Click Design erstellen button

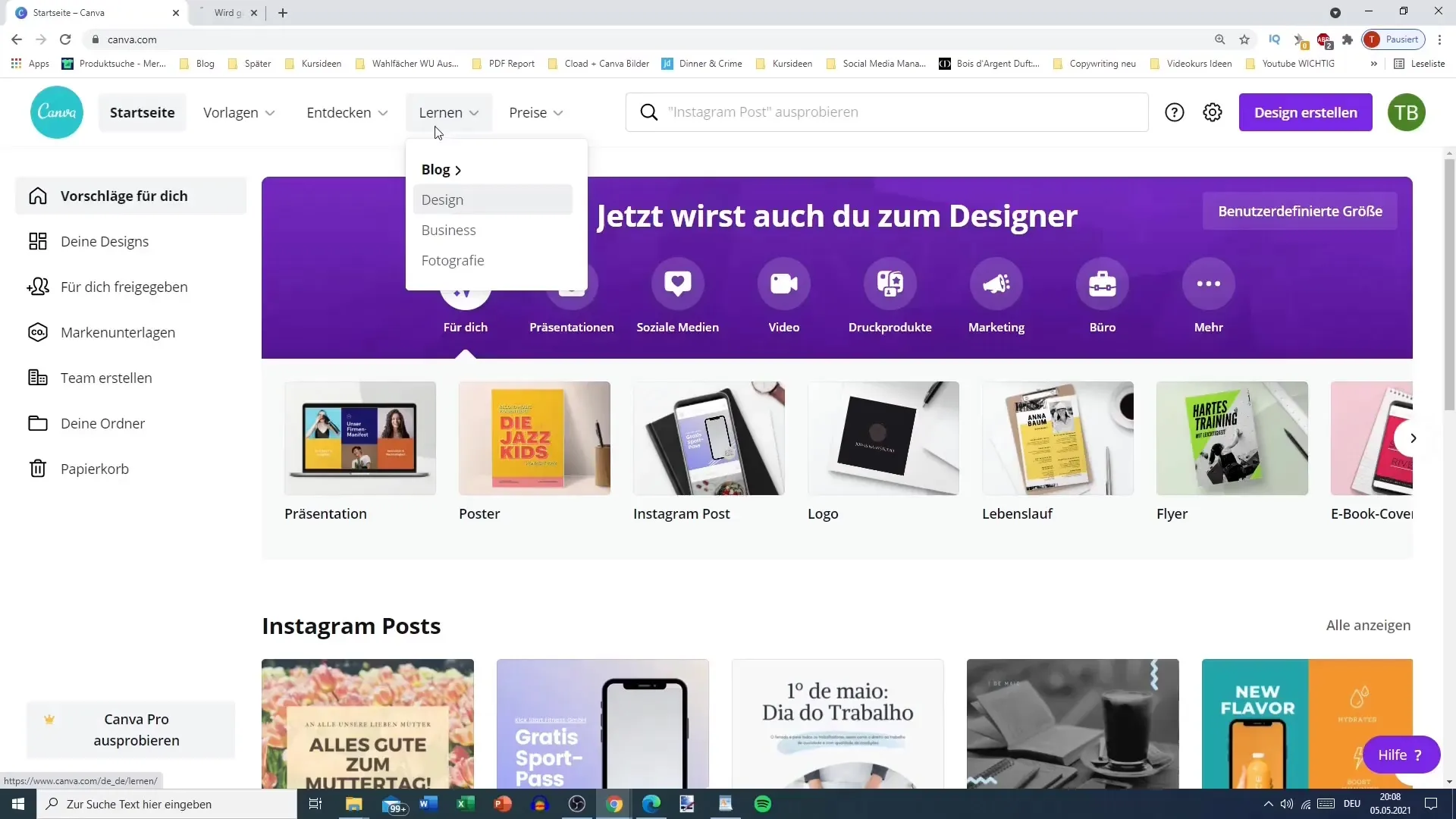tap(1306, 112)
